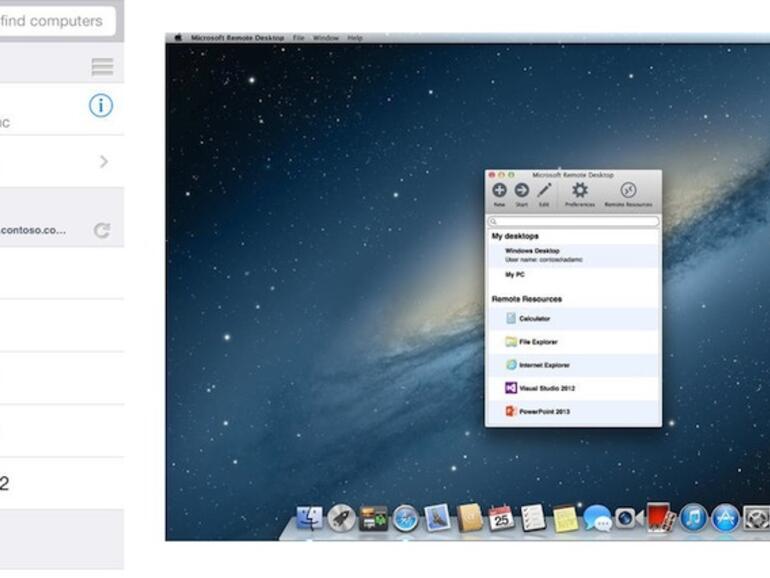This screenshot has width=770, height=578.
Task: Click the Start arrow icon in toolbar
Action: click(x=522, y=191)
